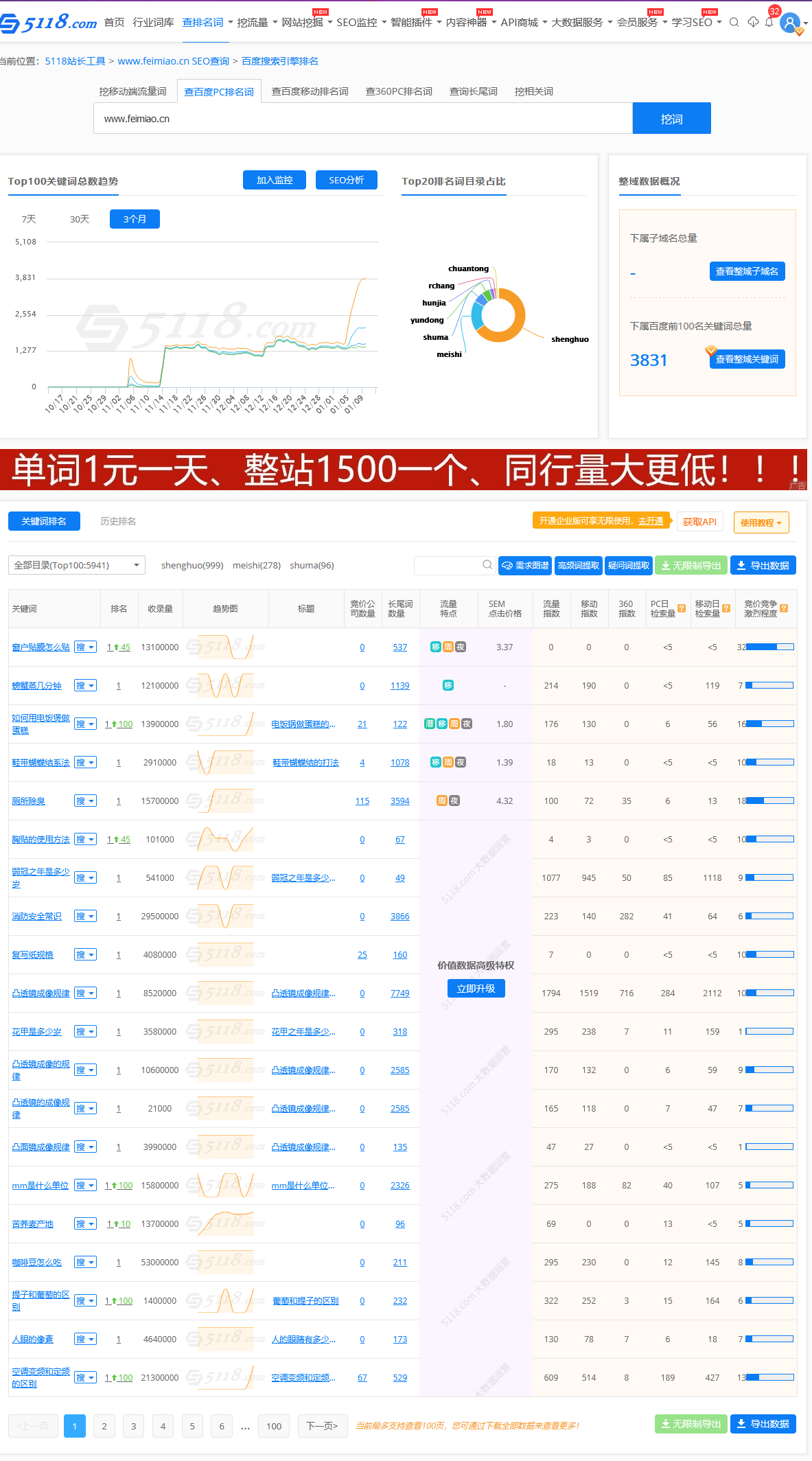The height and width of the screenshot is (1461, 812).
Task: Open trend chart for 荞荞麦产地 row
Action: click(225, 1223)
